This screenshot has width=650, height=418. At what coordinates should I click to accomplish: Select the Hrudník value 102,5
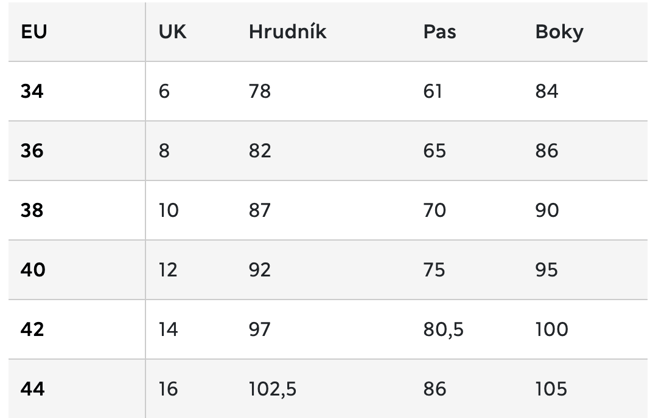point(272,389)
